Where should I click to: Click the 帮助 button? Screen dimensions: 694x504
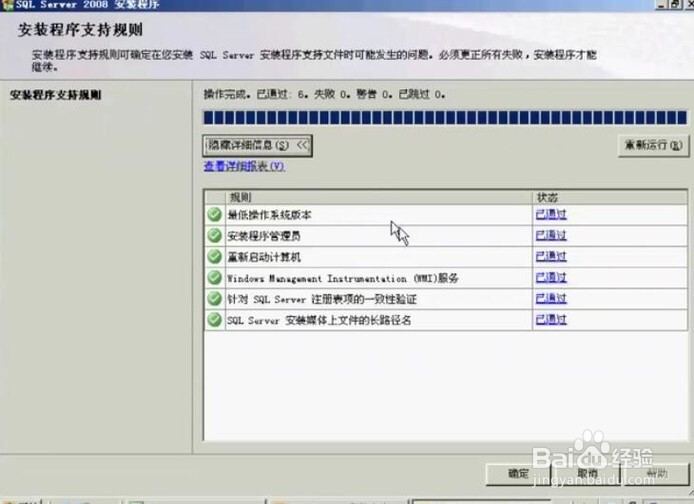tap(656, 474)
